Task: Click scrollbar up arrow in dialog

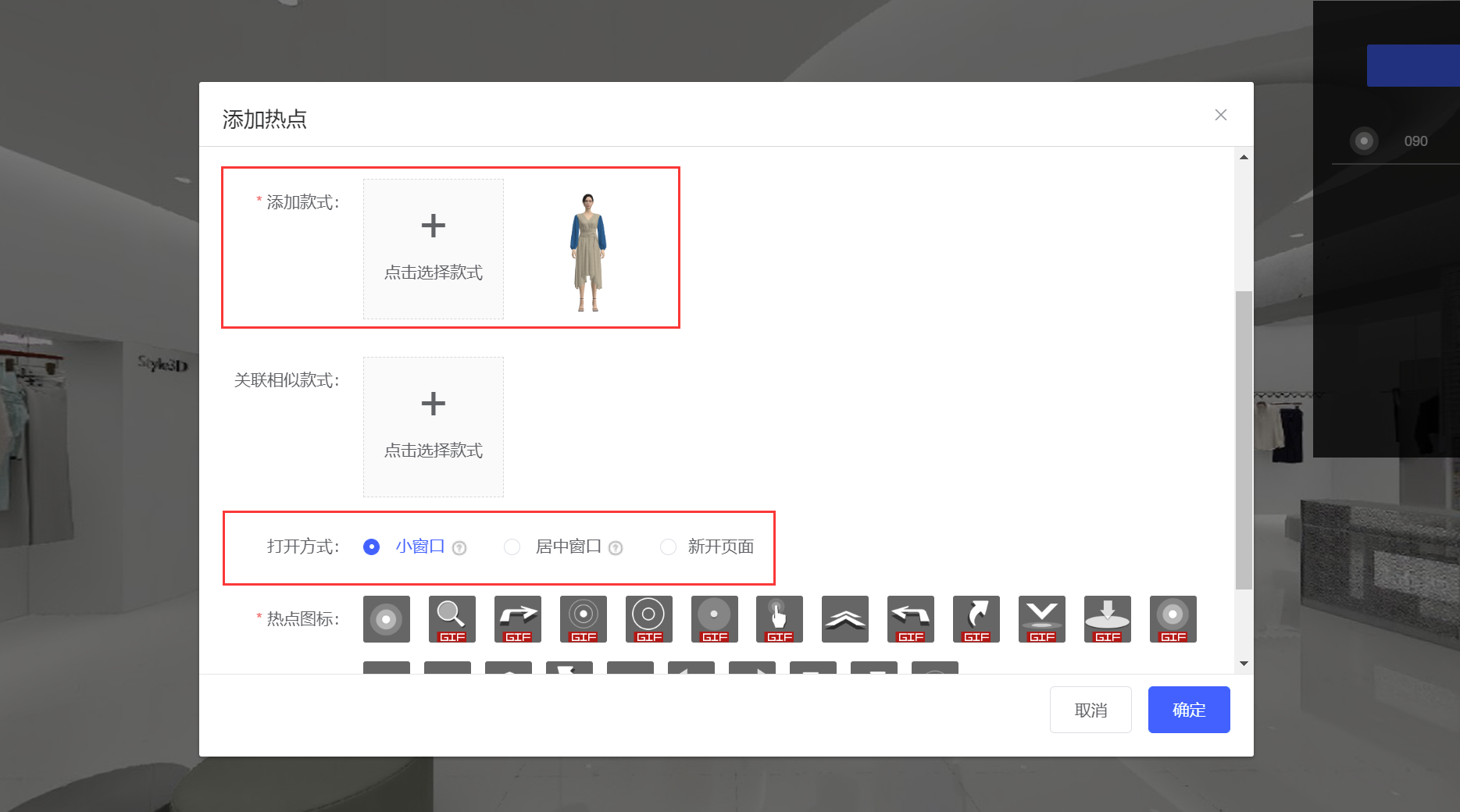Action: [1244, 157]
